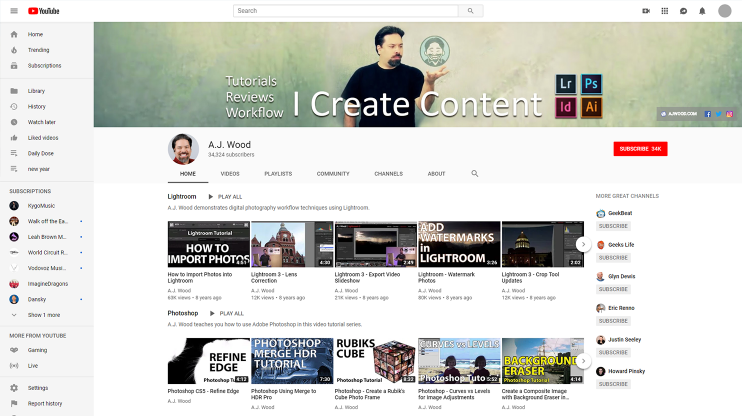Open Refine Edge video thumbnail

point(209,361)
